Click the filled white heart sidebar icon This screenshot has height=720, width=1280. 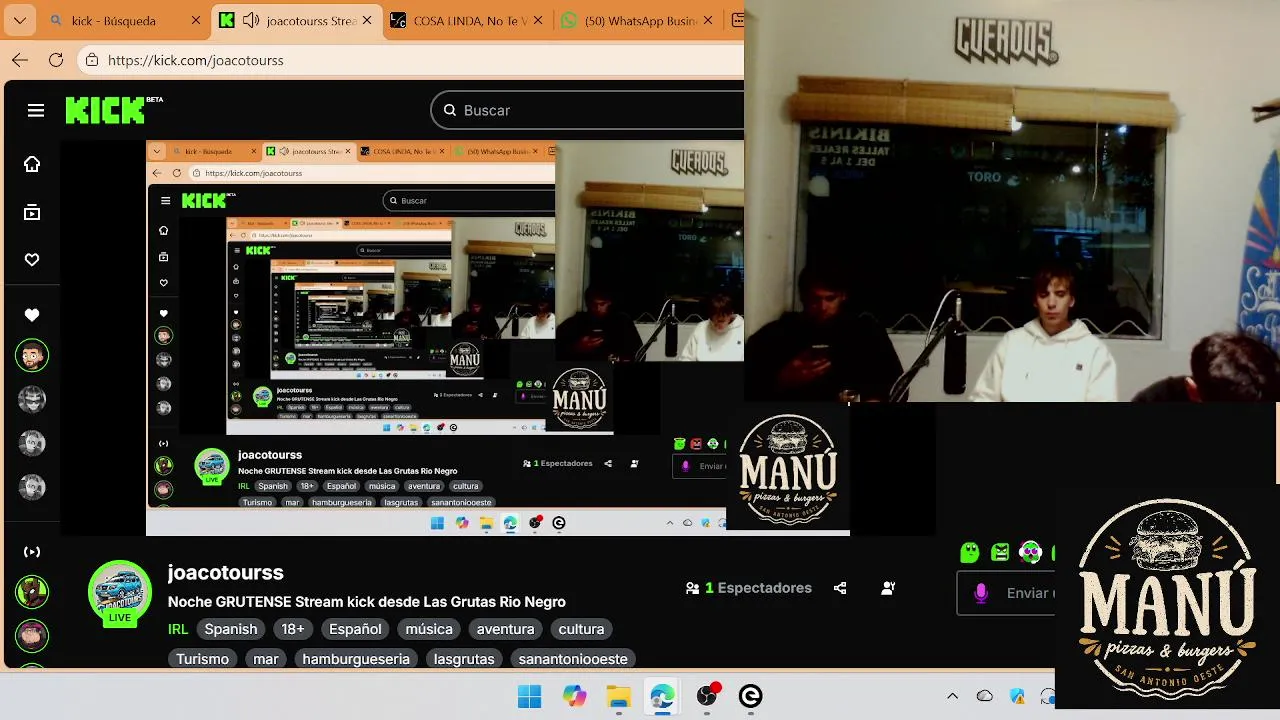32,315
